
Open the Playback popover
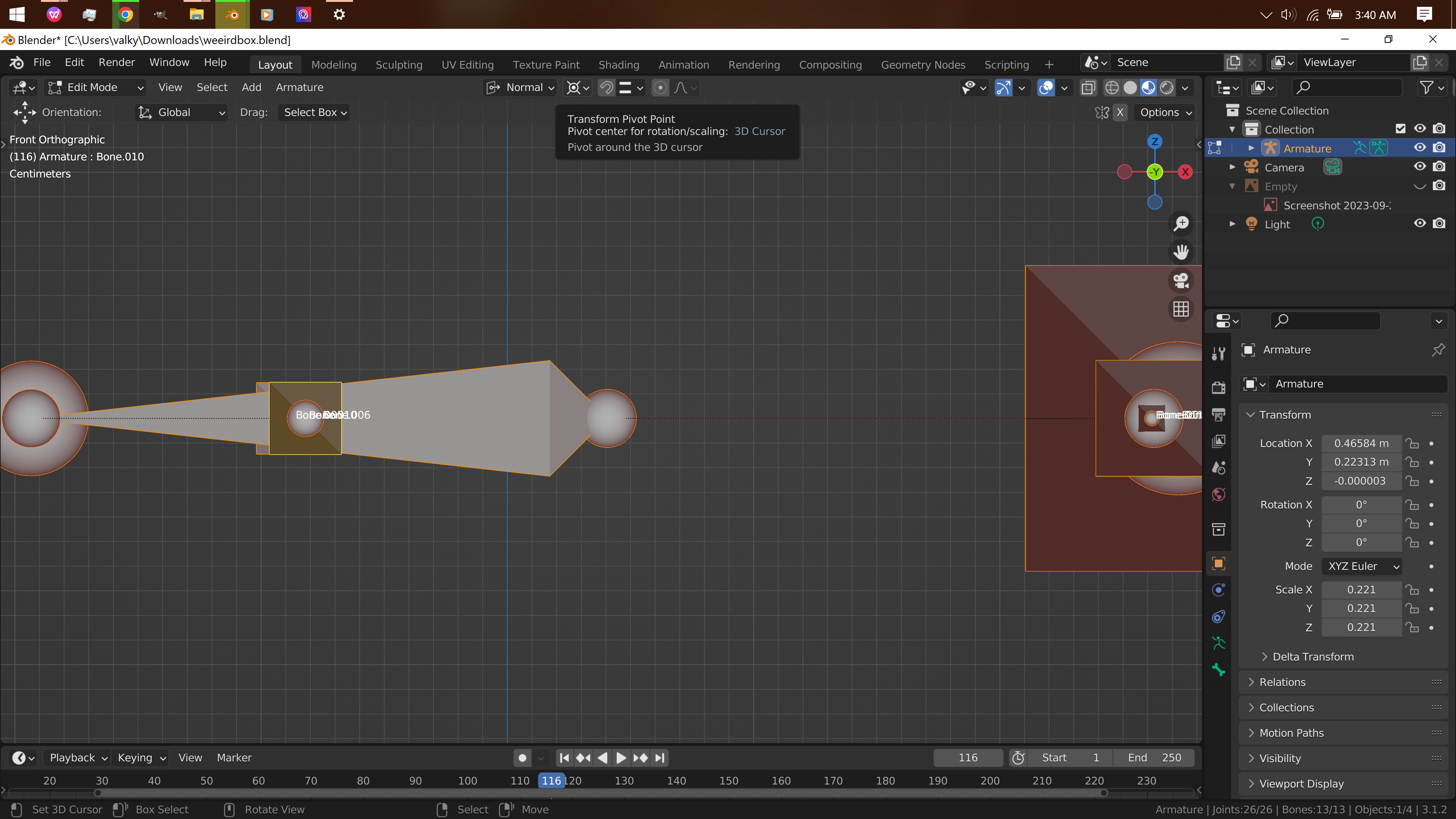(78, 758)
